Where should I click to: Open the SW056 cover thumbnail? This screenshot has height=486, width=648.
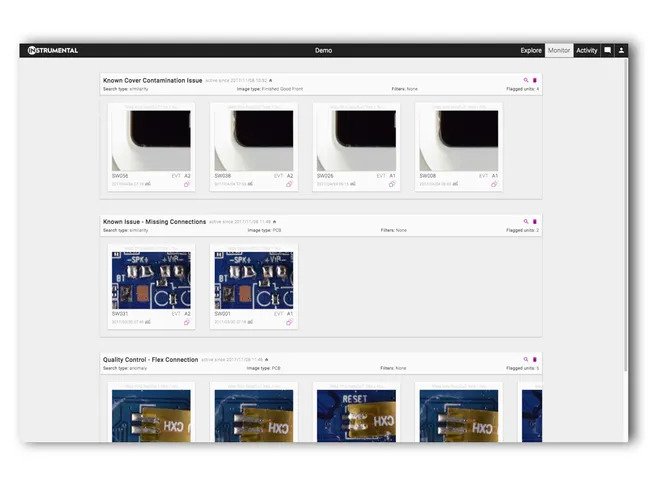coord(151,141)
